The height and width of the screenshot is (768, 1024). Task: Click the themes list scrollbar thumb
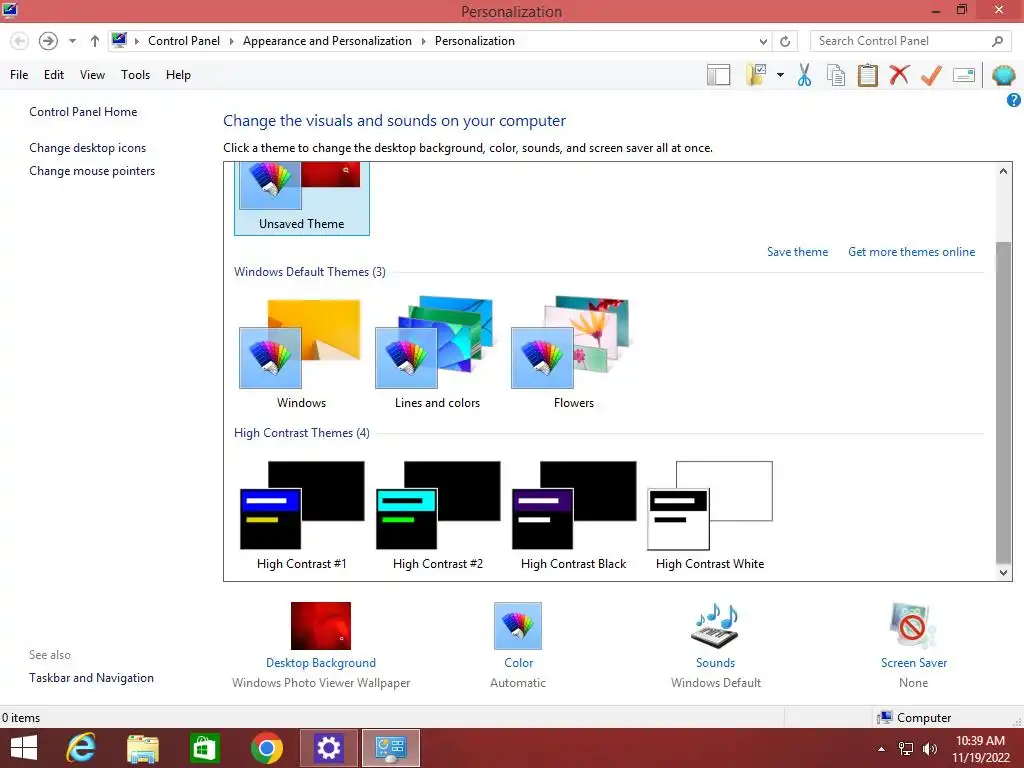1003,402
